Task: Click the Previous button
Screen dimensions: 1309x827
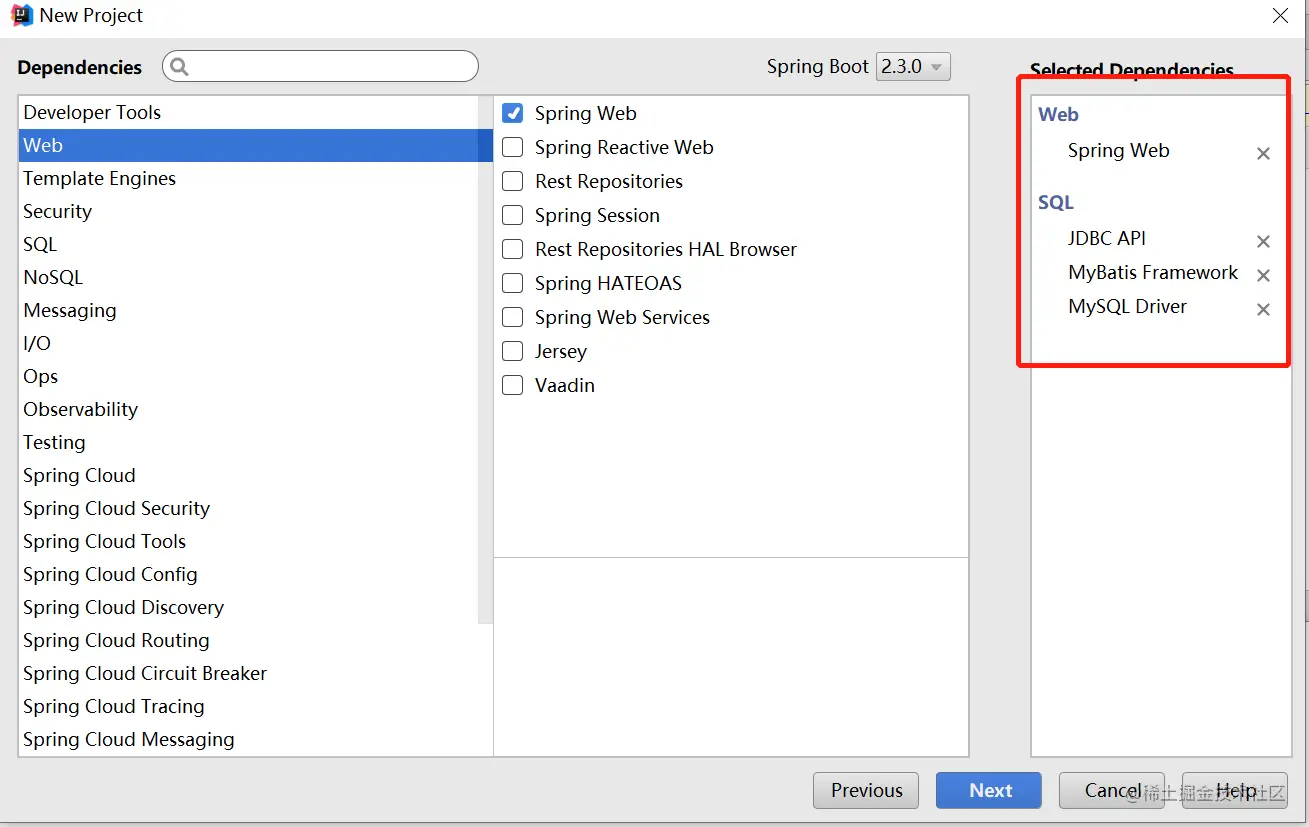Action: [x=866, y=790]
